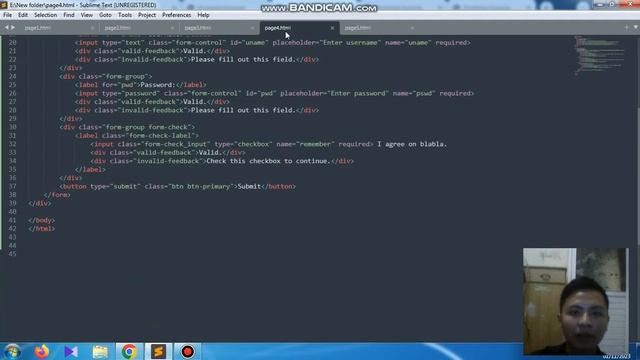Click the webcam overlay video

point(576,301)
